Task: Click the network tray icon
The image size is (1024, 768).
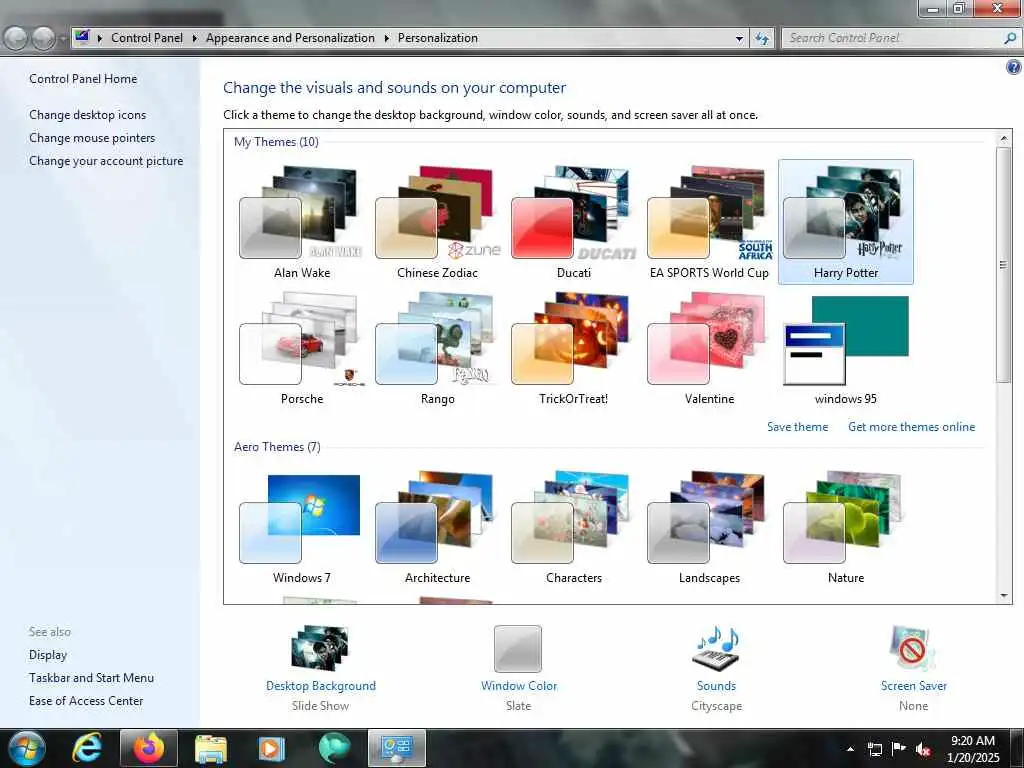Action: pyautogui.click(x=874, y=749)
